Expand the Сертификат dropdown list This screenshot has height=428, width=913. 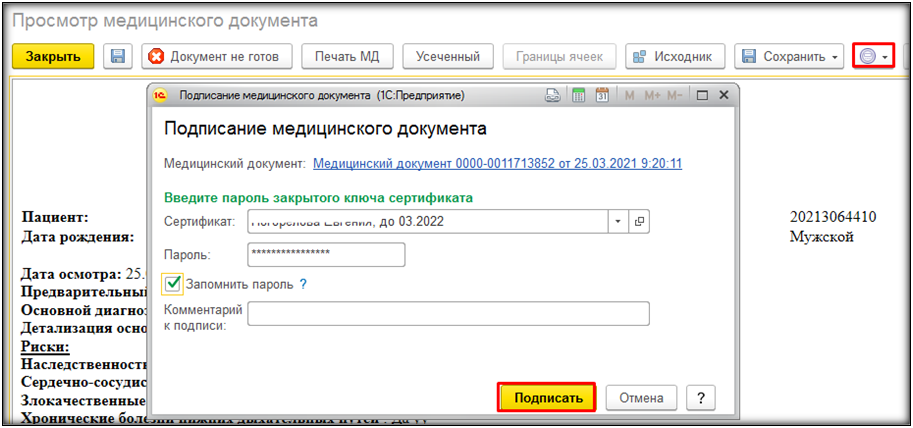point(618,221)
